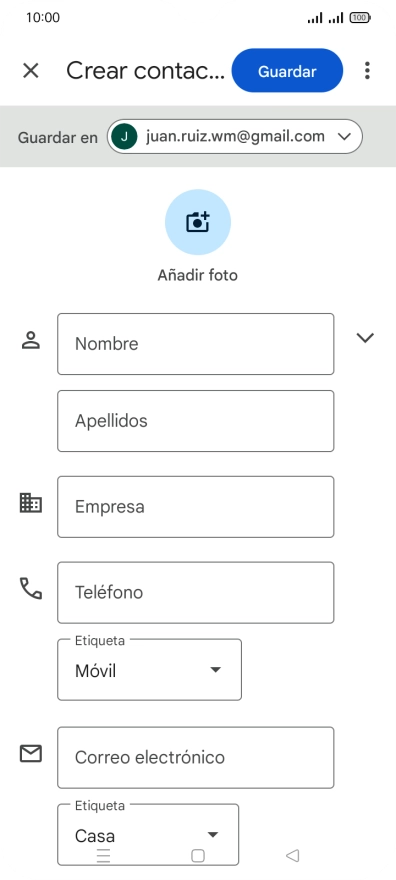Open the juan.ruiz.wm@gmail.com account selector
This screenshot has height=880, width=396.
tap(234, 136)
